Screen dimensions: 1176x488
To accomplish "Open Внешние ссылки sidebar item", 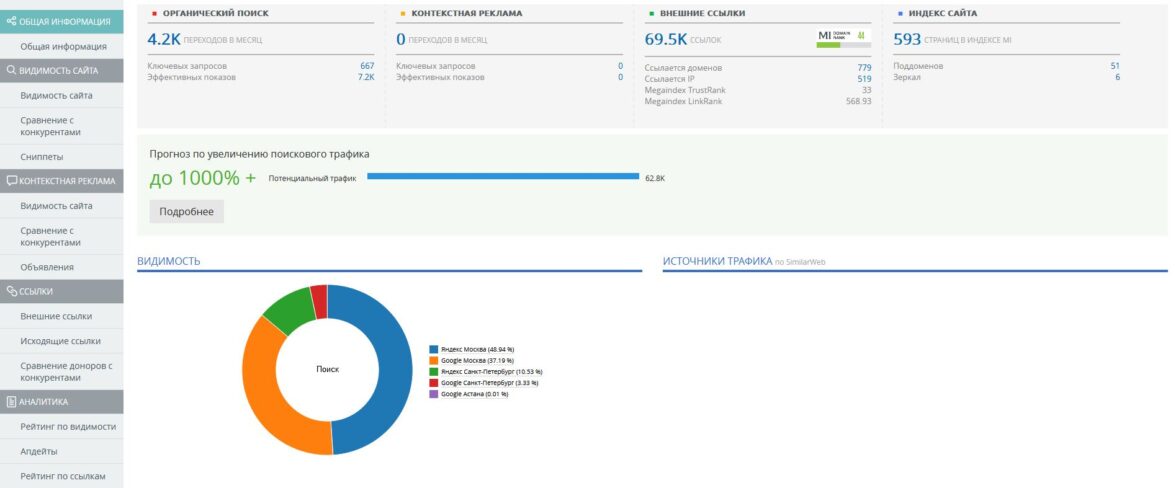I will click(x=56, y=316).
